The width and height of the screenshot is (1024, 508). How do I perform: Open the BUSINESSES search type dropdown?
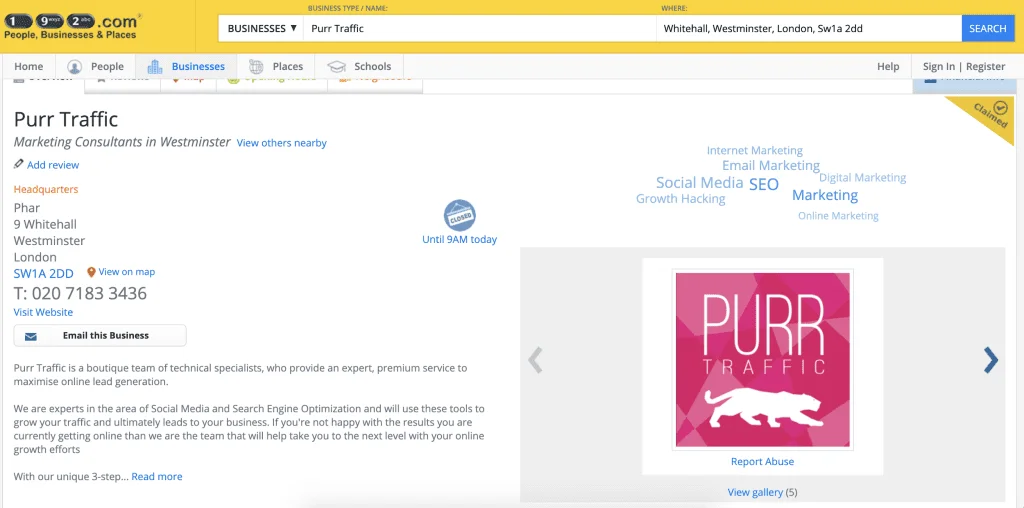(x=262, y=29)
